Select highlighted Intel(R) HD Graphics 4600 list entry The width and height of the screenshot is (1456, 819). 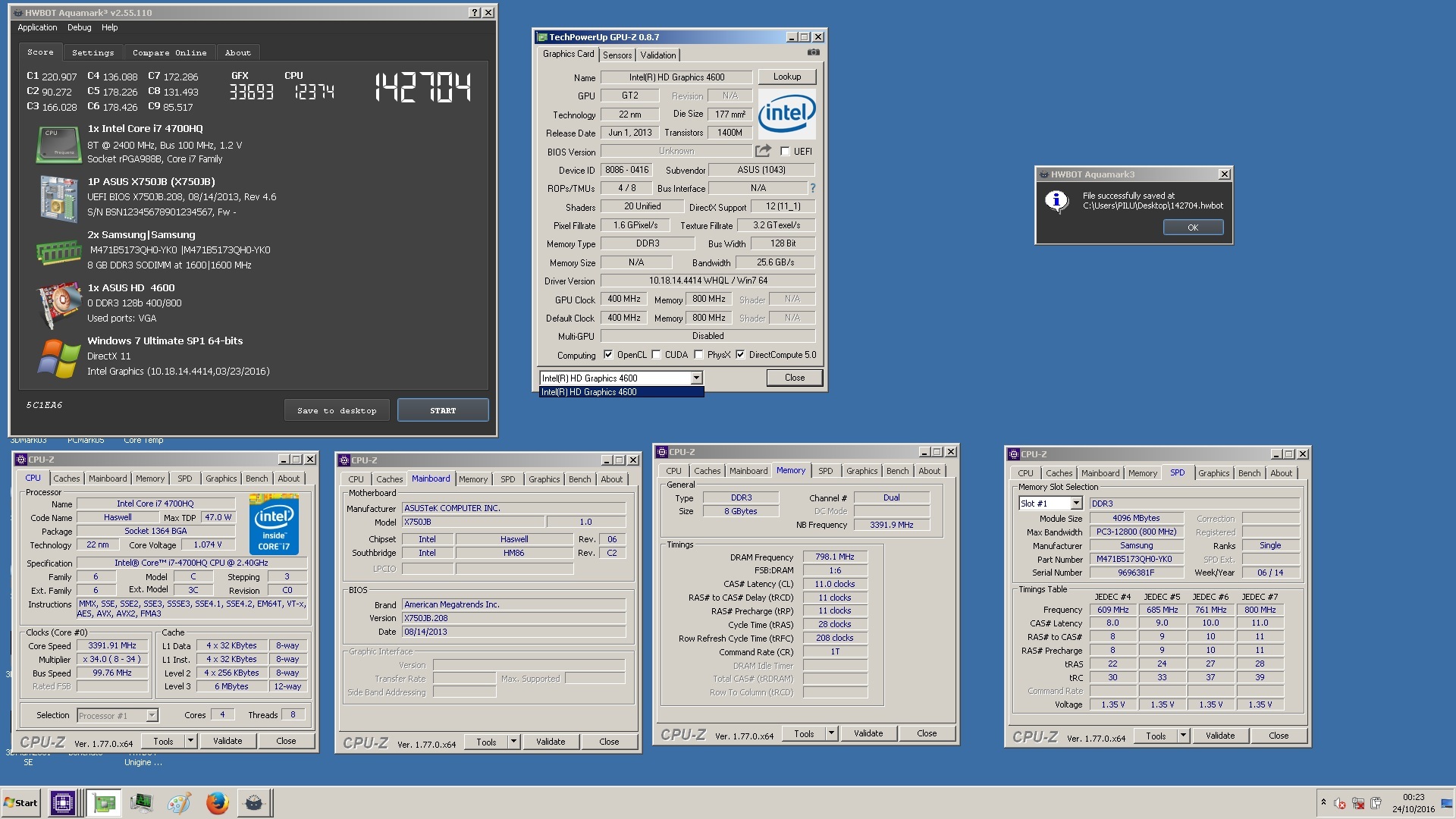click(621, 392)
